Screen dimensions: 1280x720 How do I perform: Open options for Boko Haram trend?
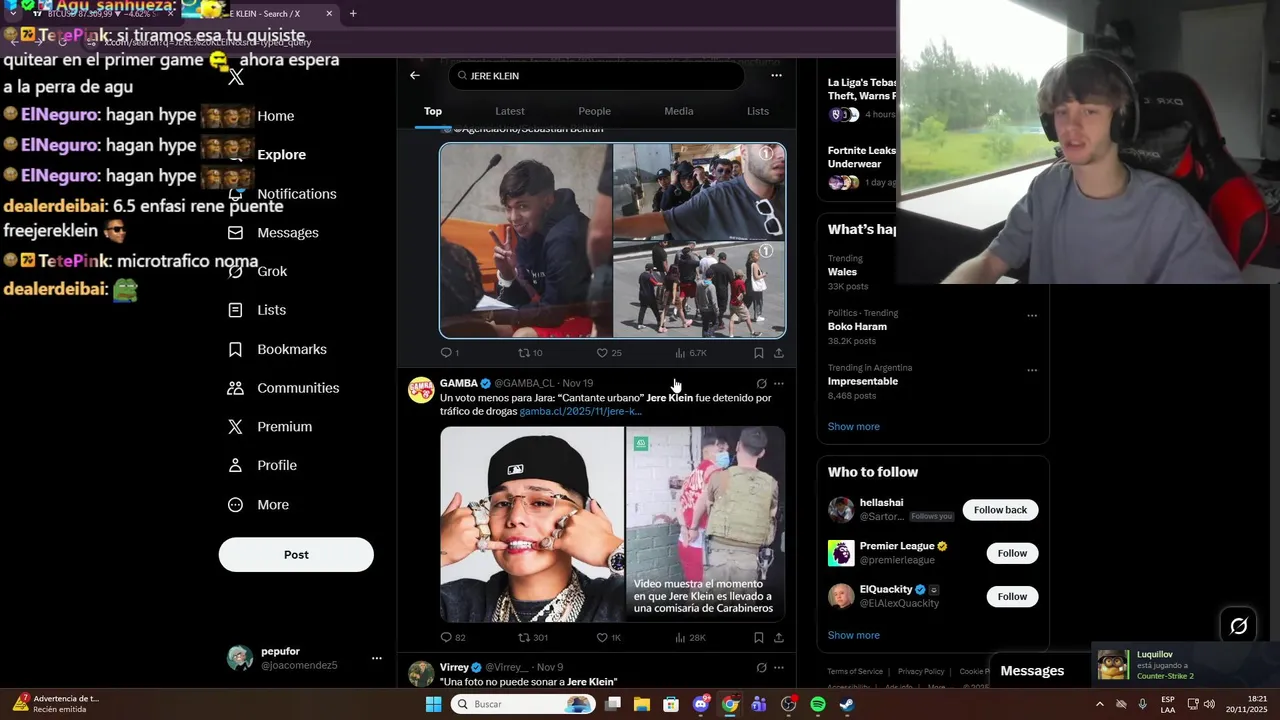click(1032, 315)
